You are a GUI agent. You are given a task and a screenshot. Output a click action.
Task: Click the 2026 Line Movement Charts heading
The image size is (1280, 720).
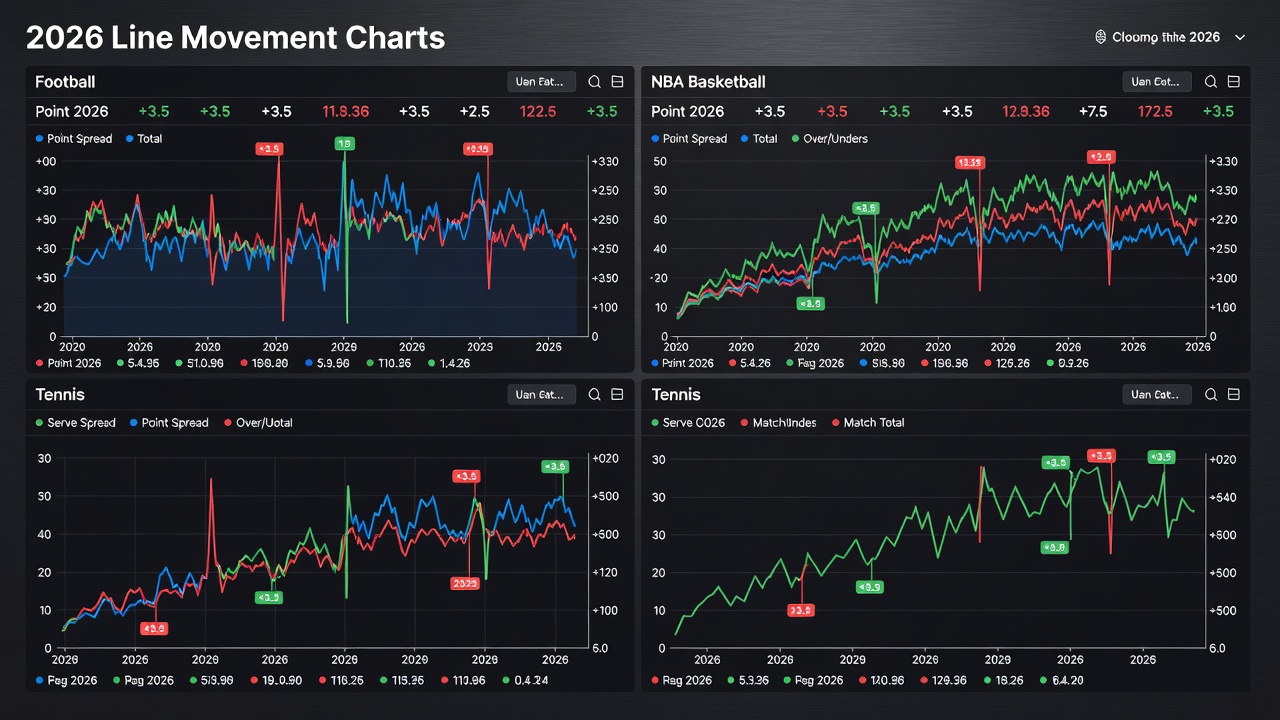point(235,38)
